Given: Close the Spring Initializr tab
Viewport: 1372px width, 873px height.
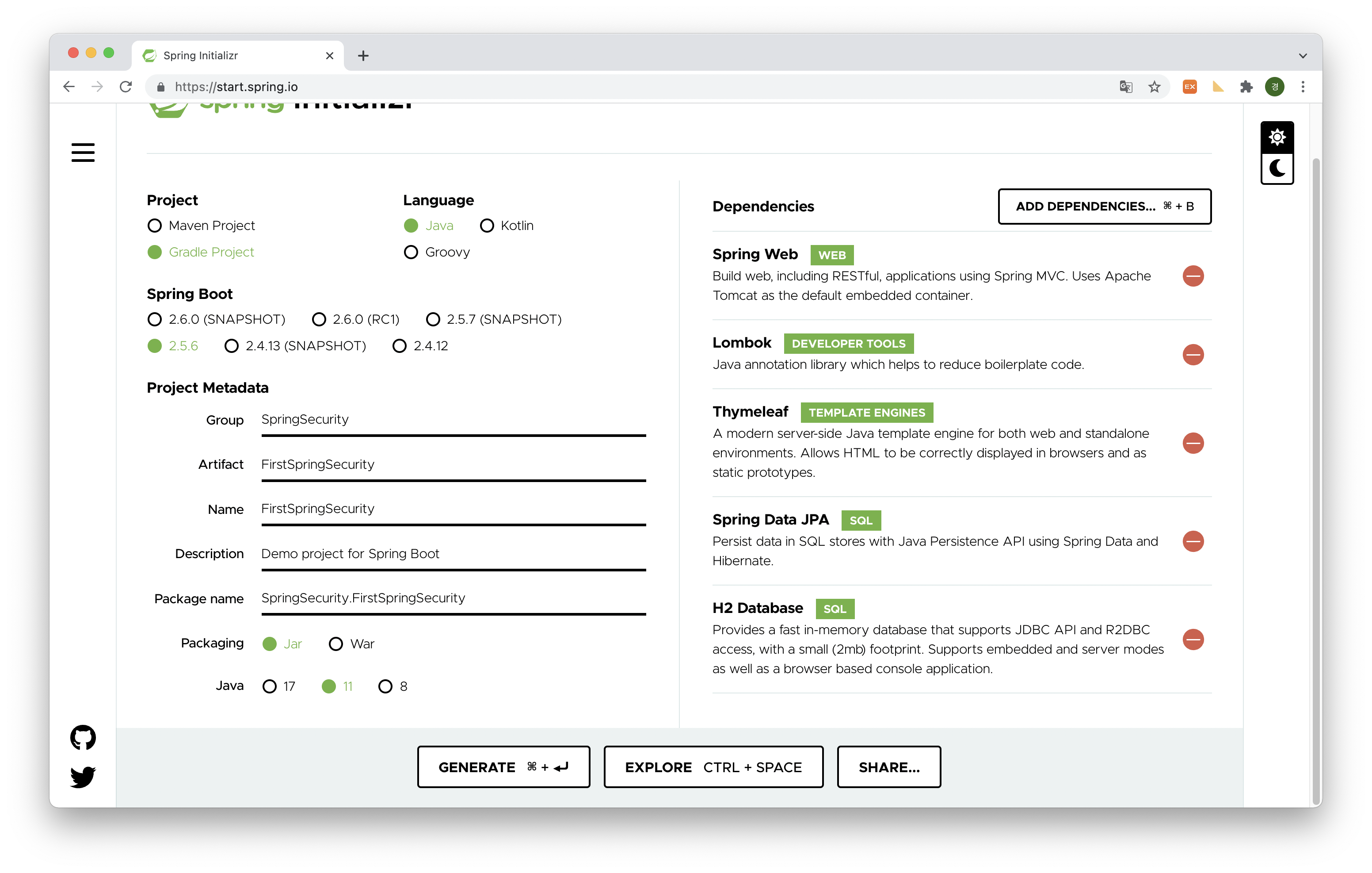Looking at the screenshot, I should pos(329,55).
